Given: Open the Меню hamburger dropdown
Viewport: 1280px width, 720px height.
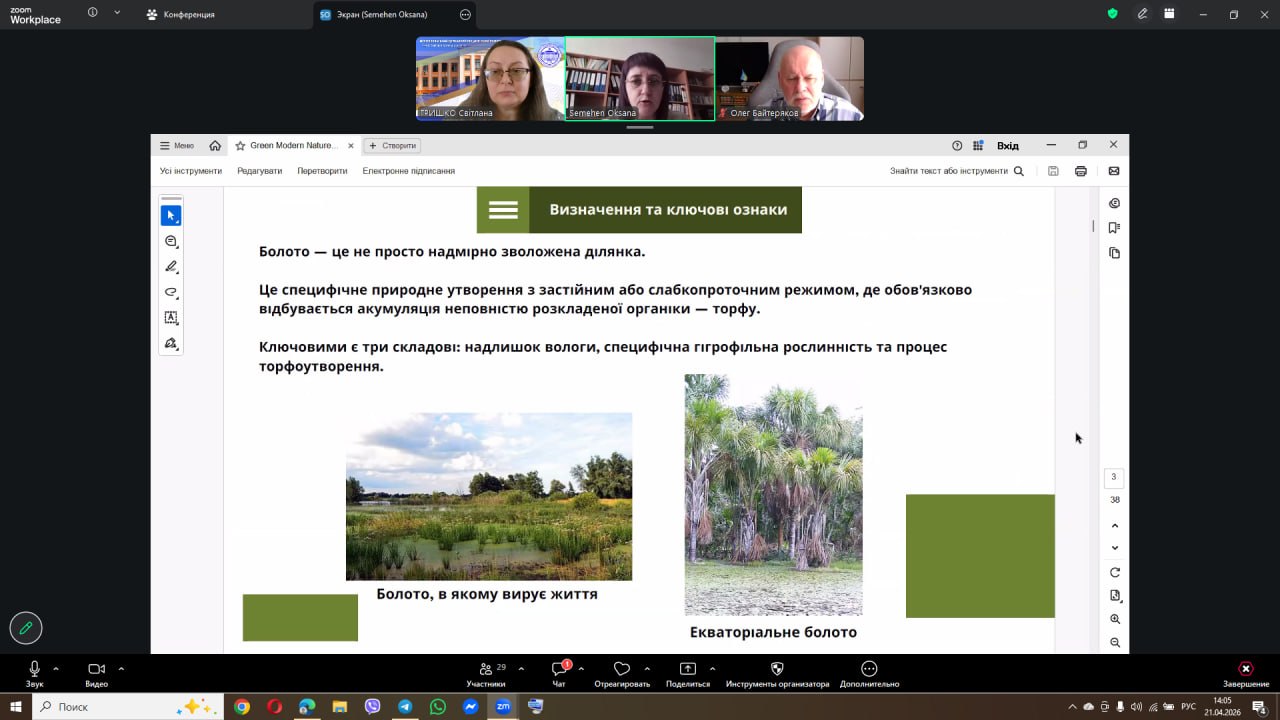Looking at the screenshot, I should pyautogui.click(x=177, y=146).
